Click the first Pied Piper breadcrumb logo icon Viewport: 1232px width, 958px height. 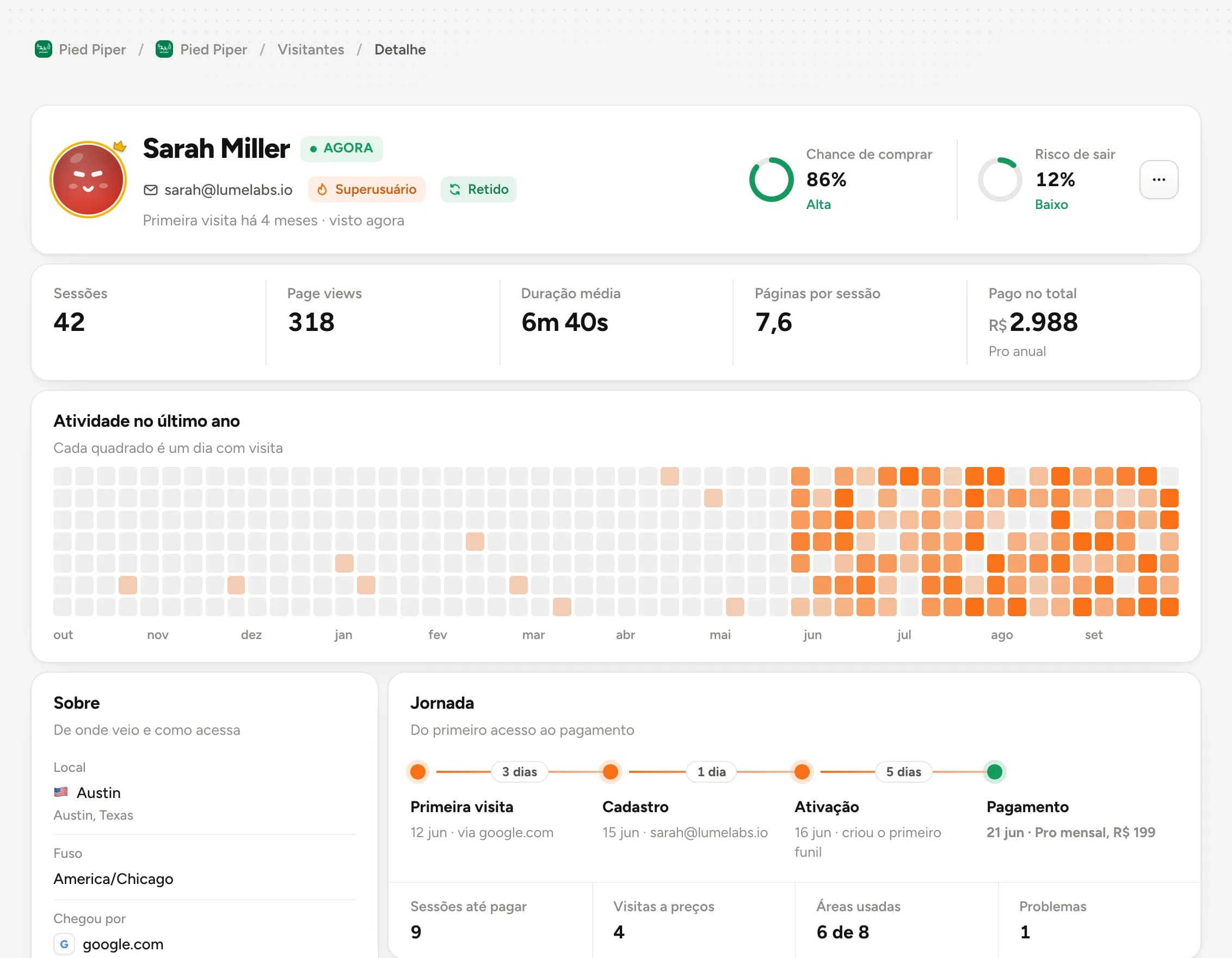[x=44, y=50]
